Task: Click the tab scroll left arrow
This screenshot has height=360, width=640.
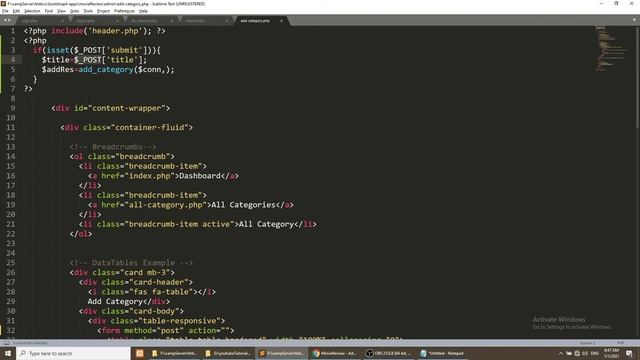Action: point(5,20)
